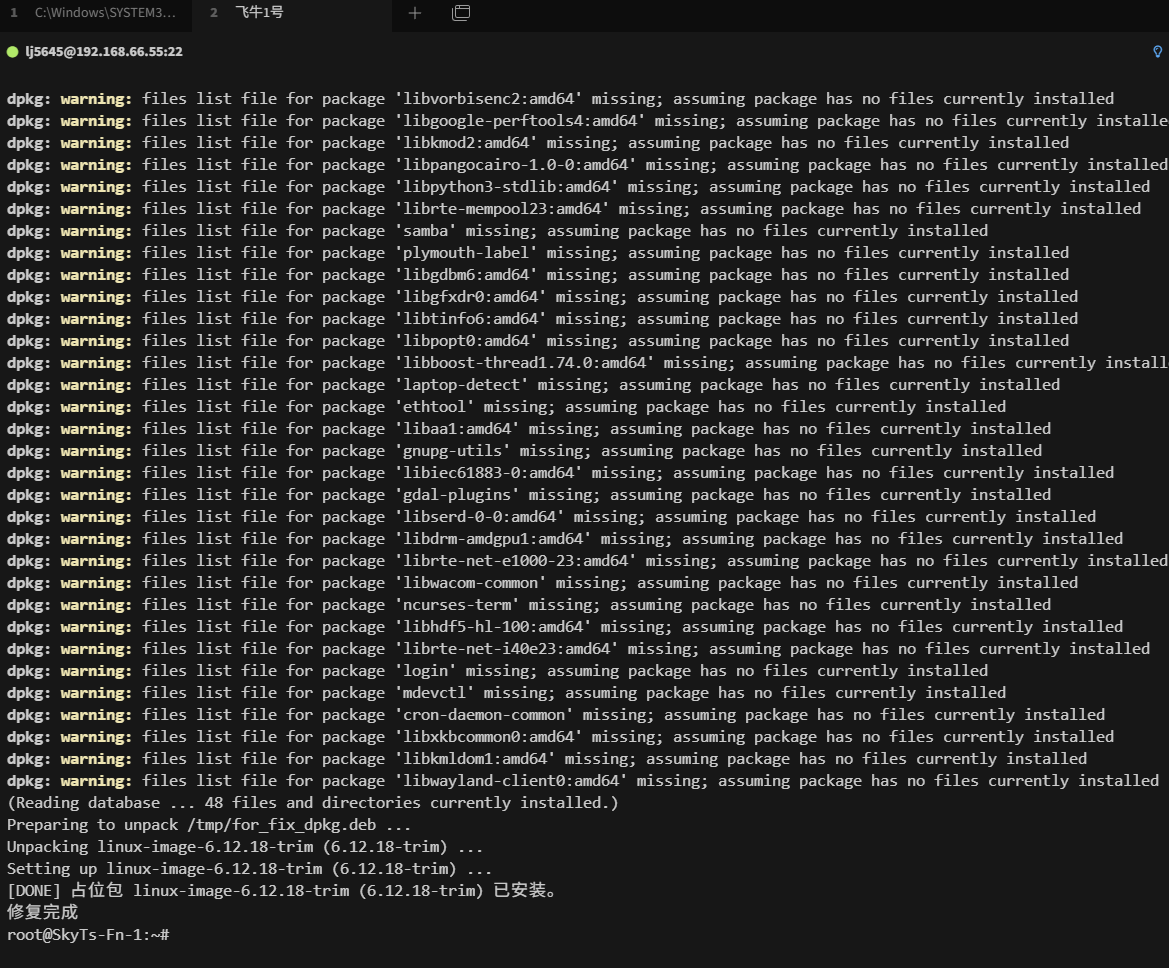Click the 'gdal-plugins' package name
Image resolution: width=1169 pixels, height=968 pixels.
(457, 494)
